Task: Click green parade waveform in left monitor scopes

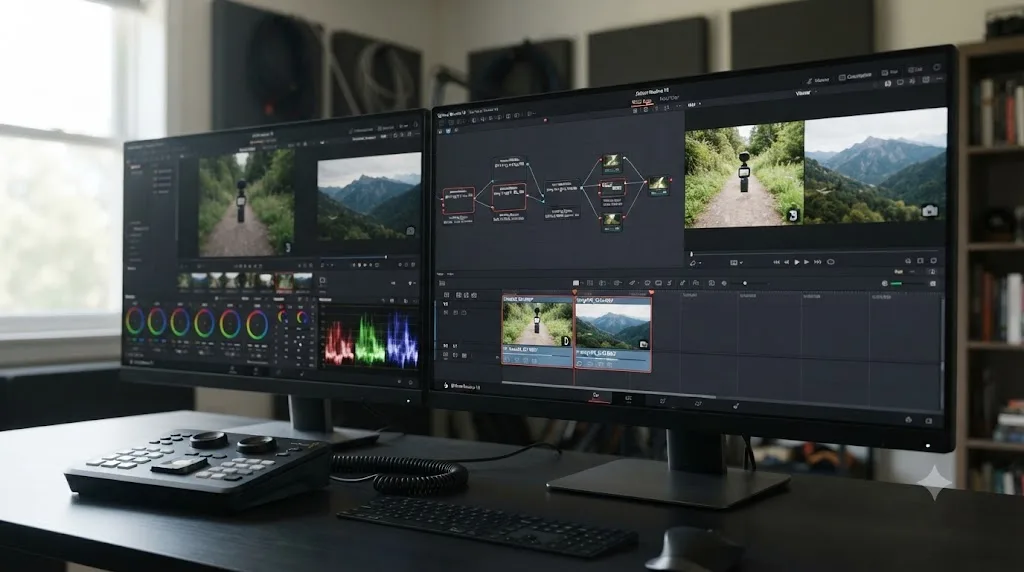Action: point(370,340)
